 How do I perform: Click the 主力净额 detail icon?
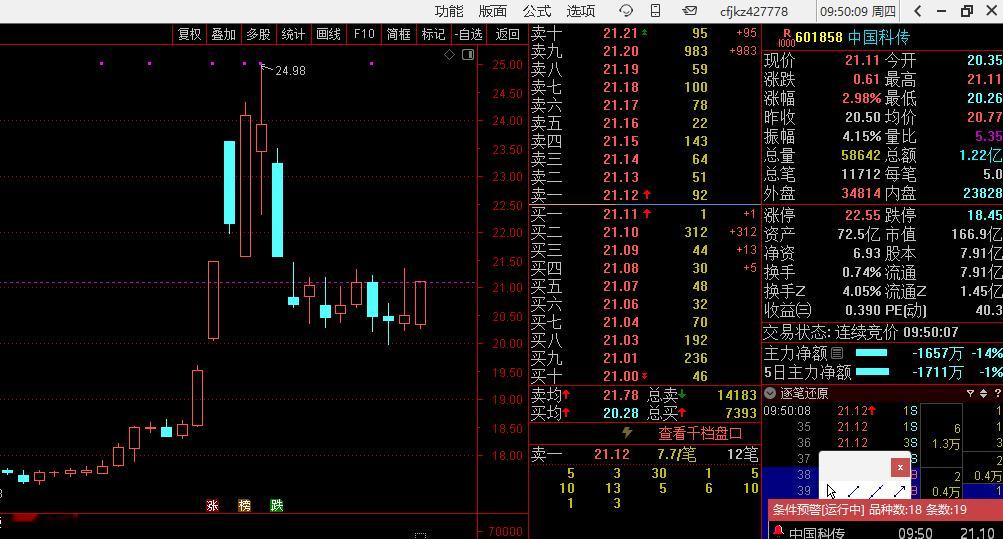click(837, 353)
